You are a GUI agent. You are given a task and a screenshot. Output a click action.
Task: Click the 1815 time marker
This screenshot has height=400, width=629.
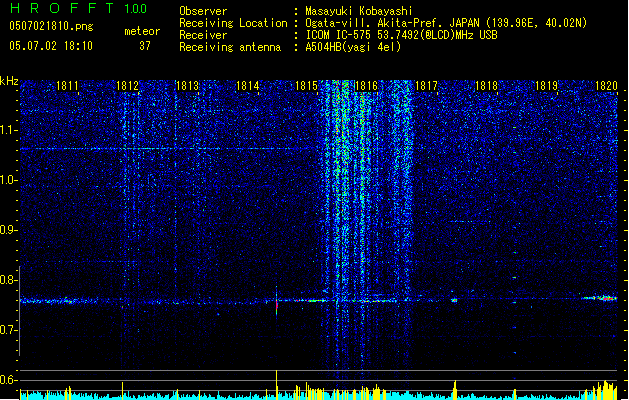tap(306, 85)
